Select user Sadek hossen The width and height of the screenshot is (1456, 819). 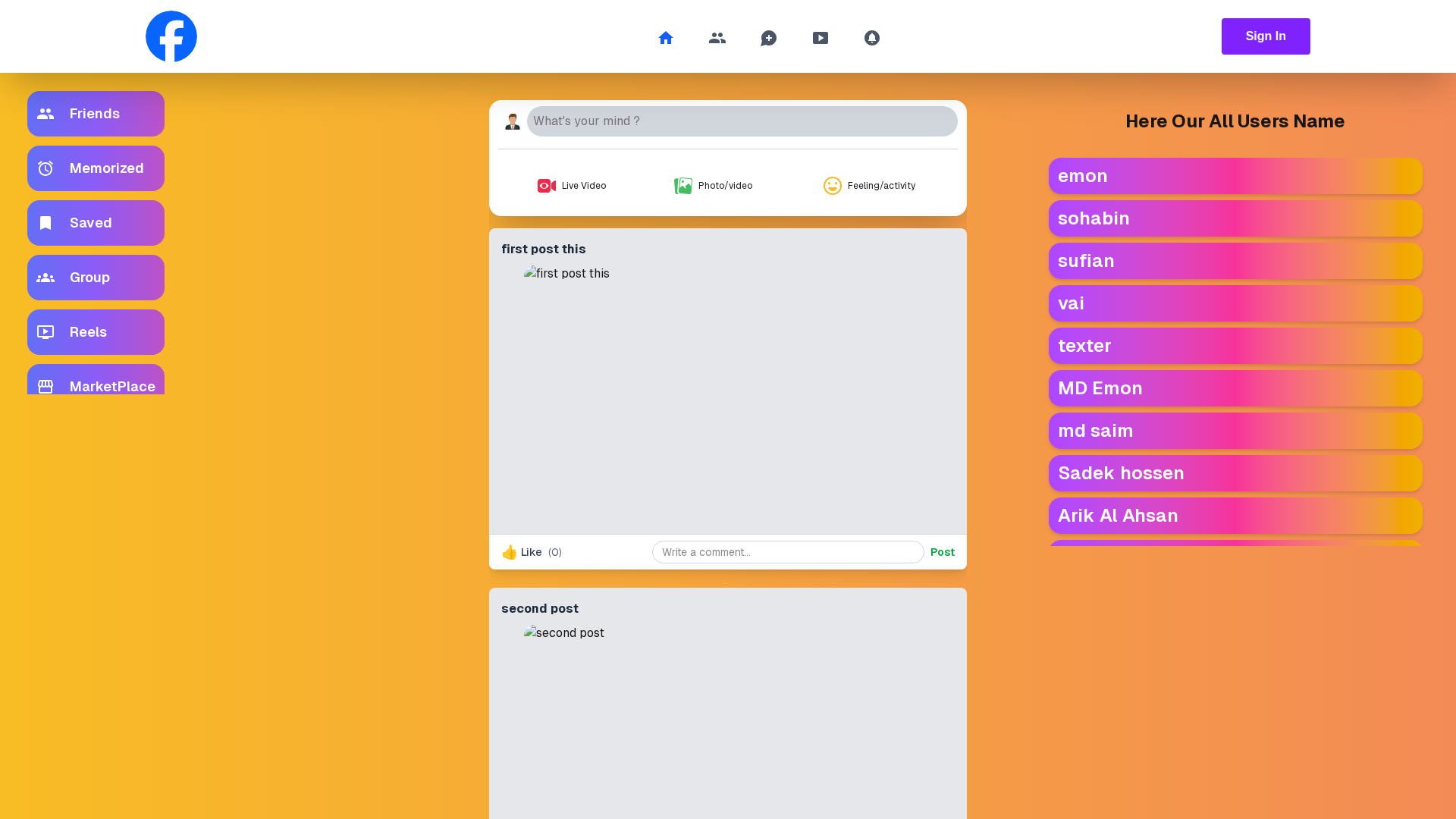tap(1235, 473)
